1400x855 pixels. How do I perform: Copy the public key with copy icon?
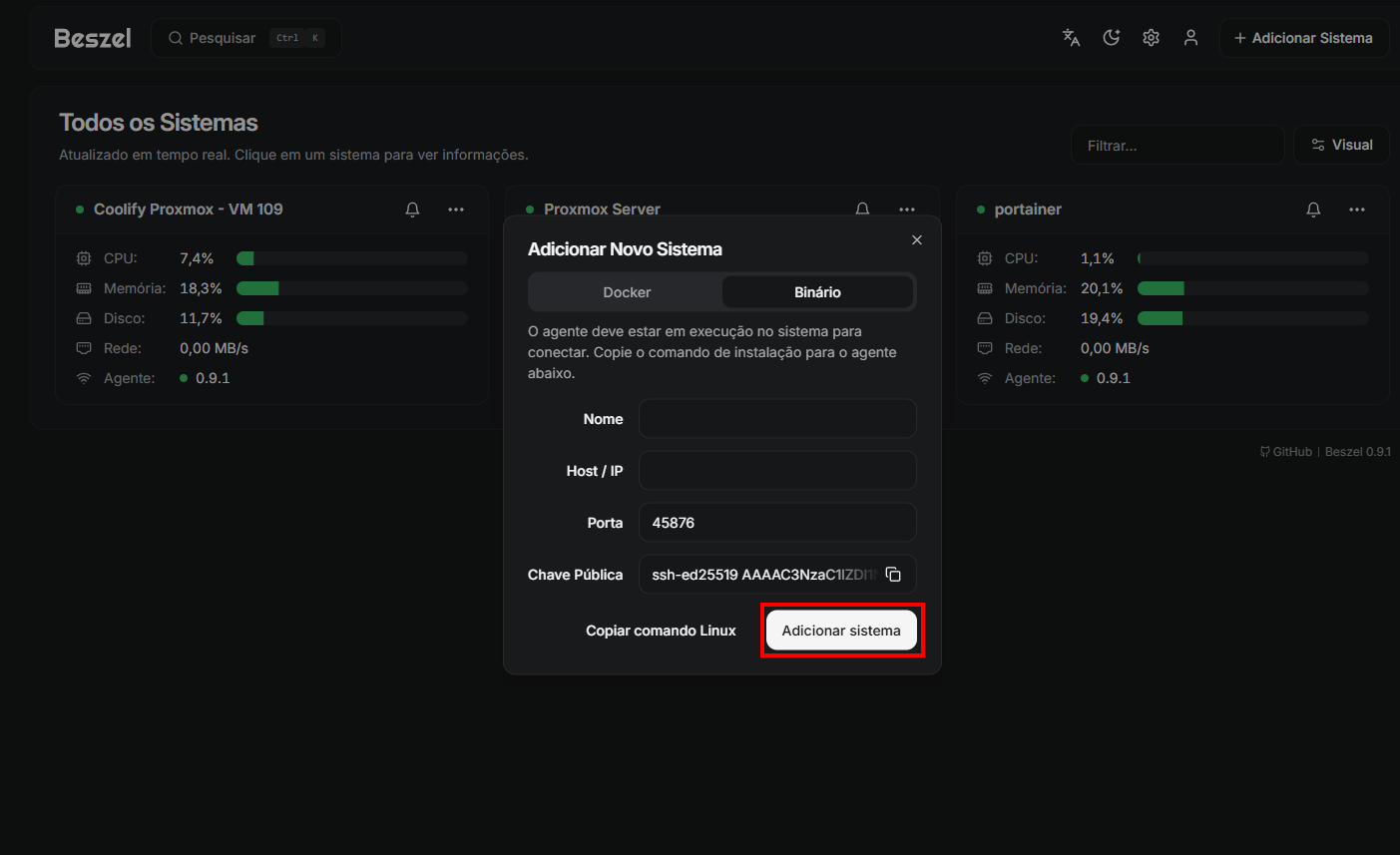[x=893, y=575]
